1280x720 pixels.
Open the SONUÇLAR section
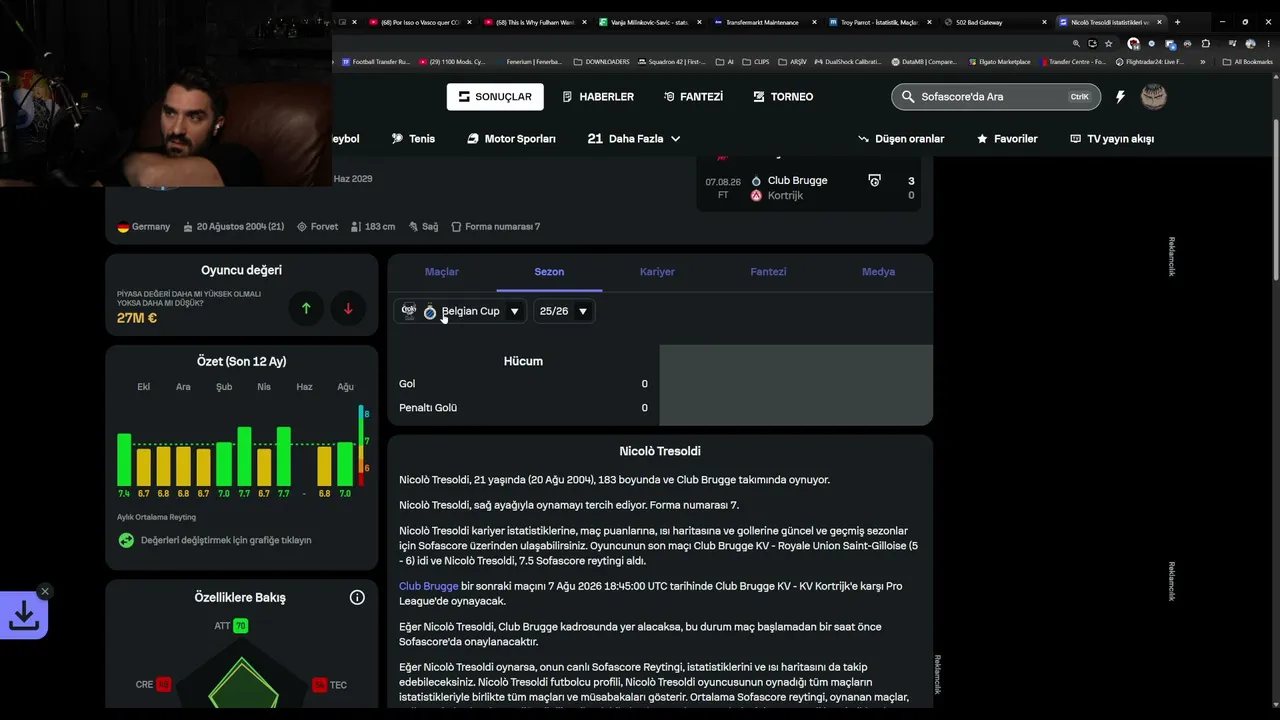coord(495,97)
